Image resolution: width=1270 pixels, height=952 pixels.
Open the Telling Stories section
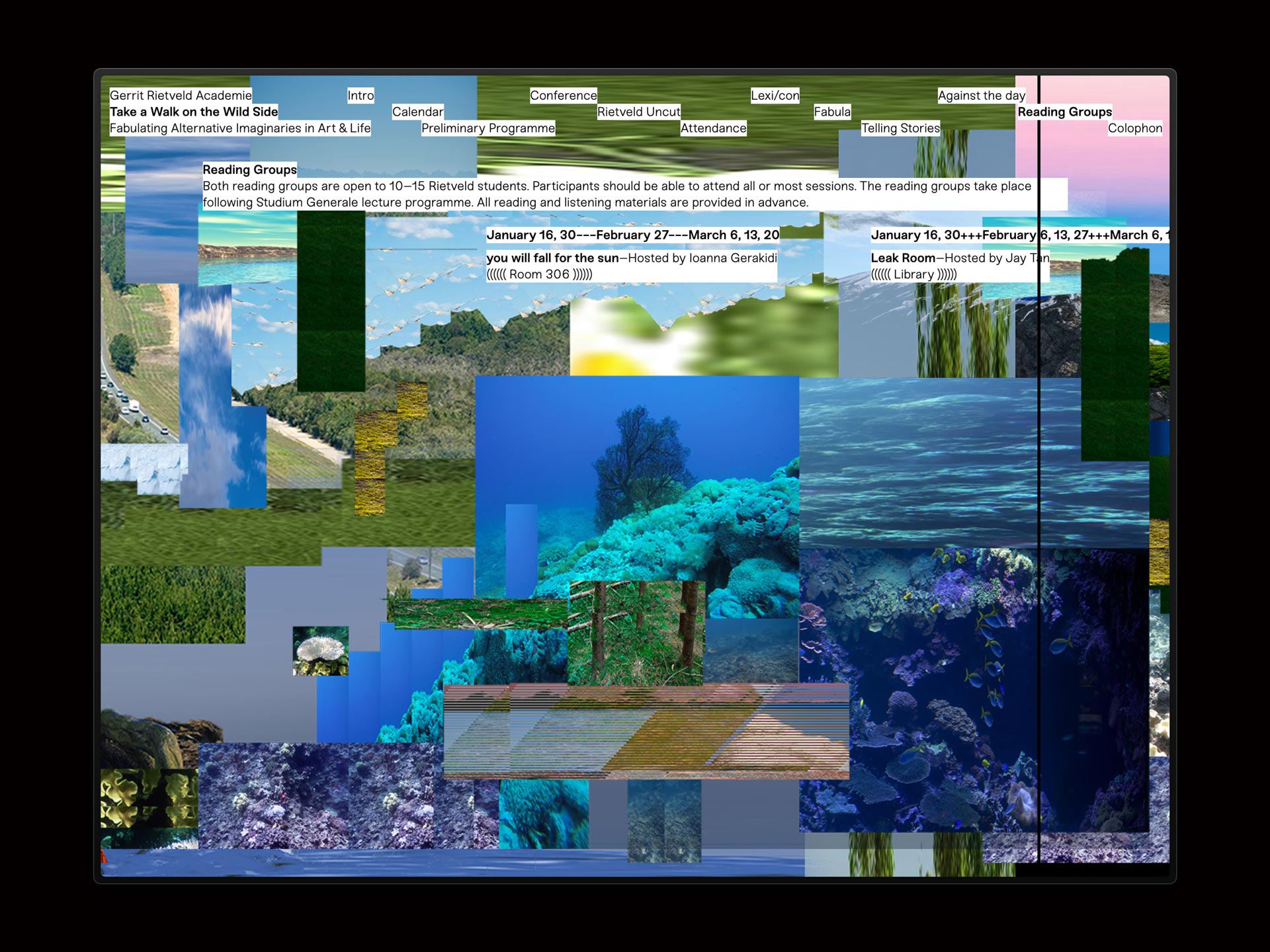click(x=901, y=128)
